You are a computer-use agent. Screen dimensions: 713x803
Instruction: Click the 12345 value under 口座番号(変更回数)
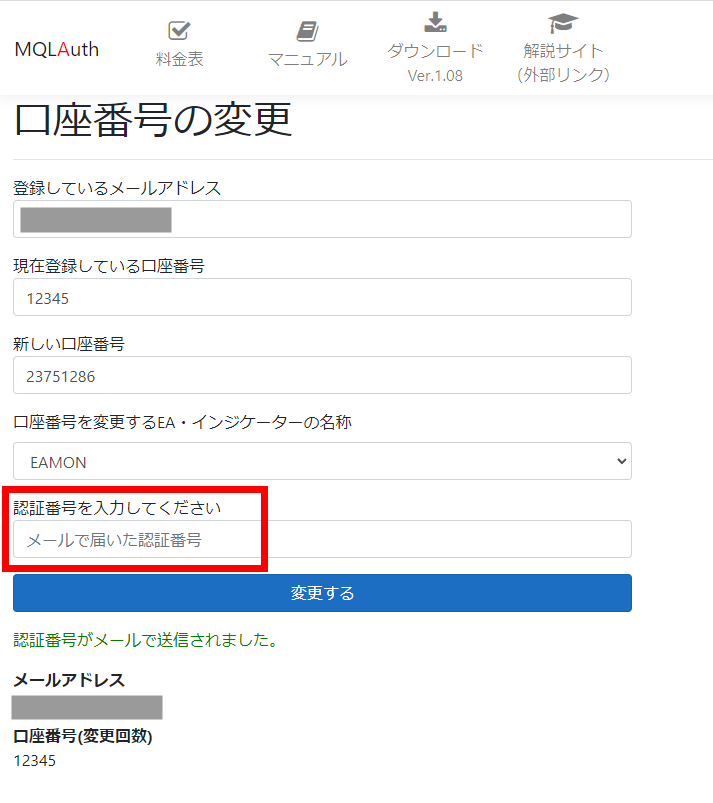(x=35, y=760)
